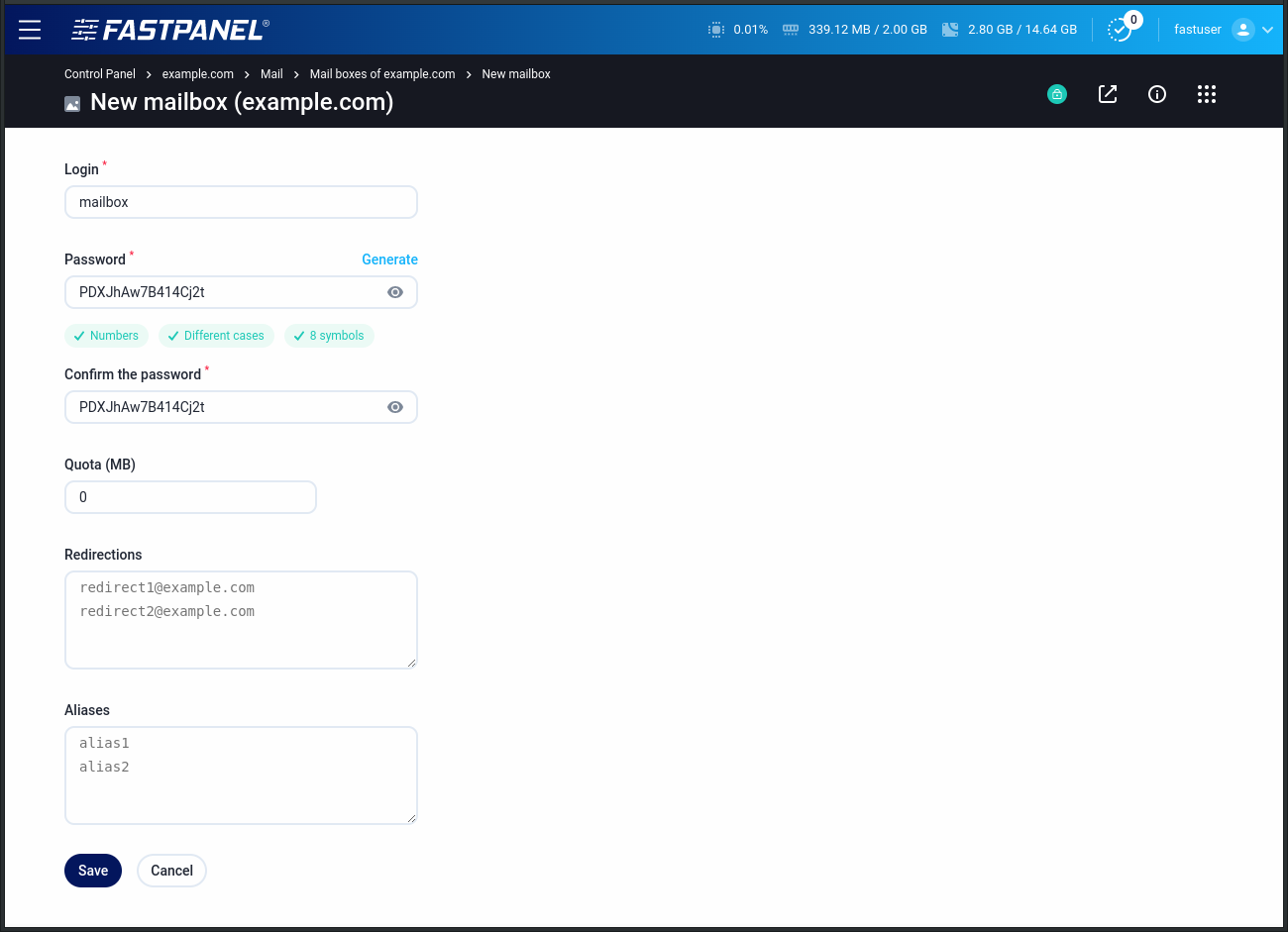Click in the Login input field

pyautogui.click(x=241, y=202)
